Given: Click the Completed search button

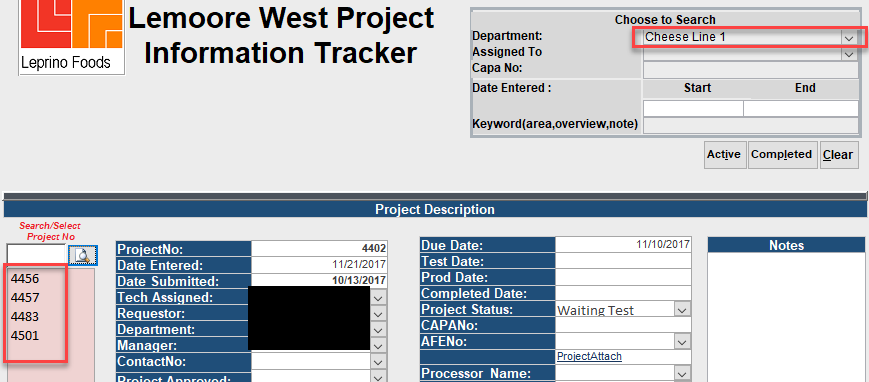Looking at the screenshot, I should (781, 155).
